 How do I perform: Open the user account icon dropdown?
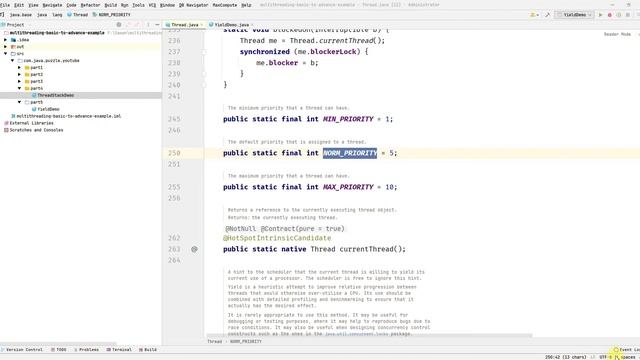pos(534,15)
